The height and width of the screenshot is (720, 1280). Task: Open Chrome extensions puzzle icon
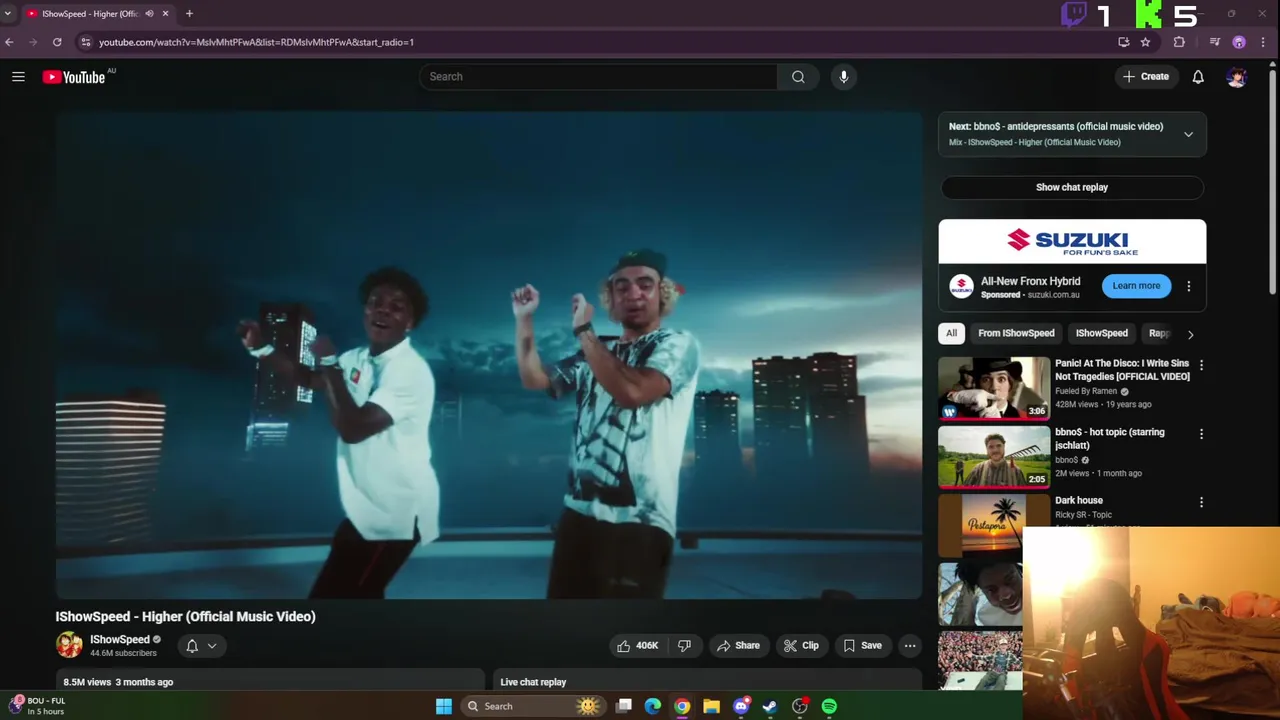(1179, 42)
